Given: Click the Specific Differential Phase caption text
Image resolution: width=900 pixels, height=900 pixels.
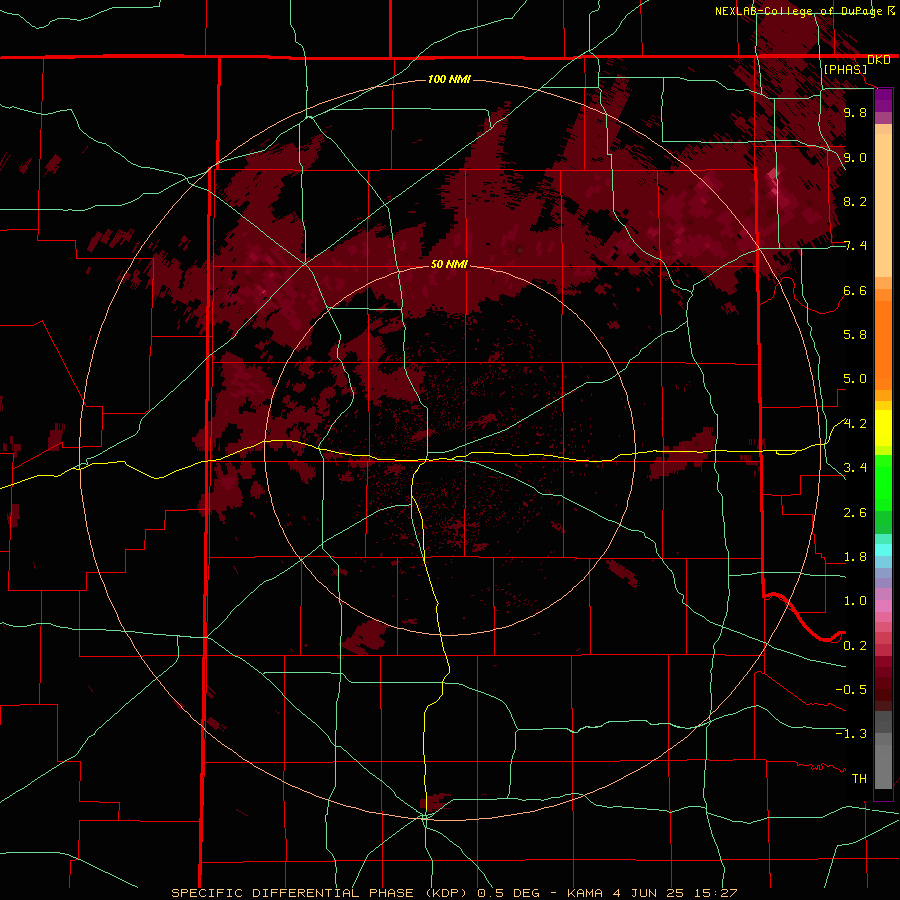Looking at the screenshot, I should tap(453, 893).
